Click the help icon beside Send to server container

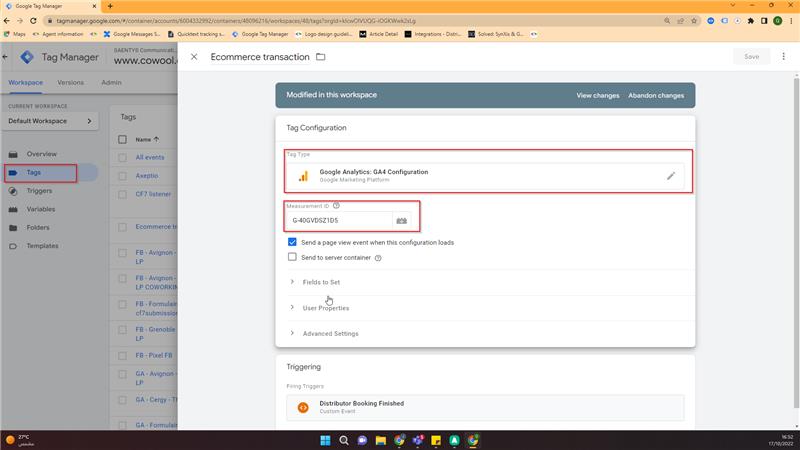(378, 258)
